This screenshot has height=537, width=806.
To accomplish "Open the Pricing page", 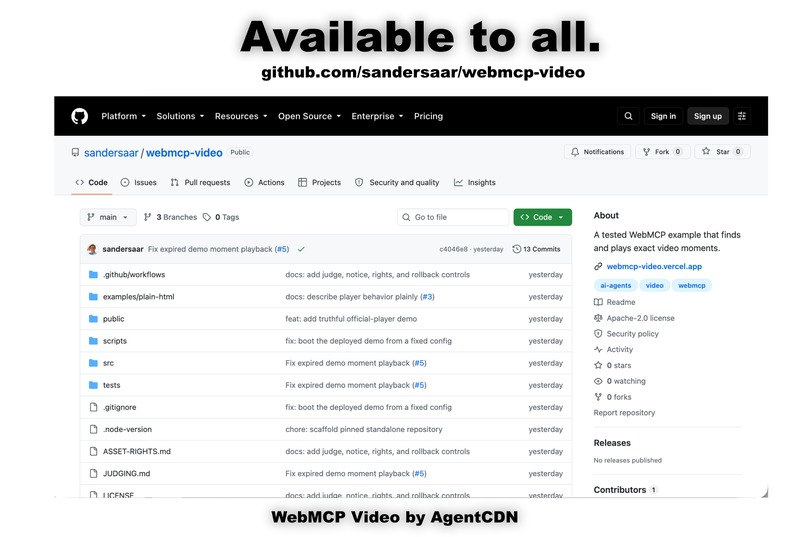I will coord(428,116).
